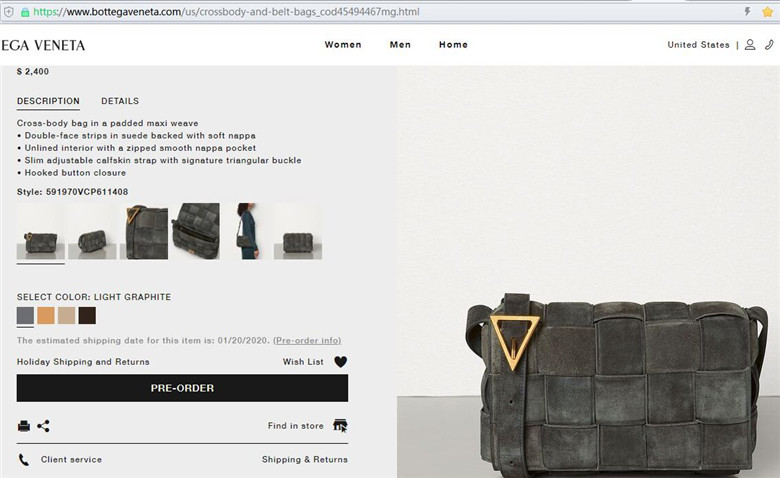Click the wish list heart icon
Image resolution: width=780 pixels, height=478 pixels.
340,362
